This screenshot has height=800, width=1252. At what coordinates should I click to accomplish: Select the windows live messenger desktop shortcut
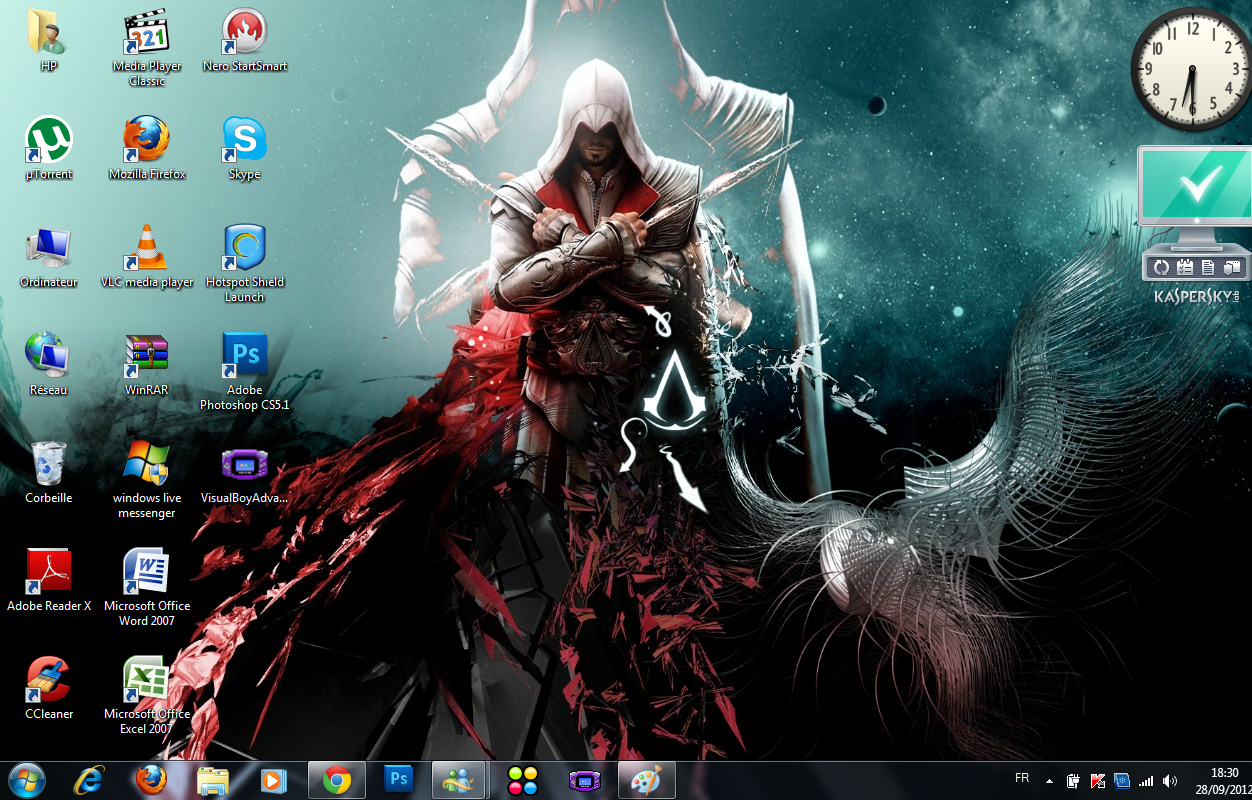click(147, 480)
